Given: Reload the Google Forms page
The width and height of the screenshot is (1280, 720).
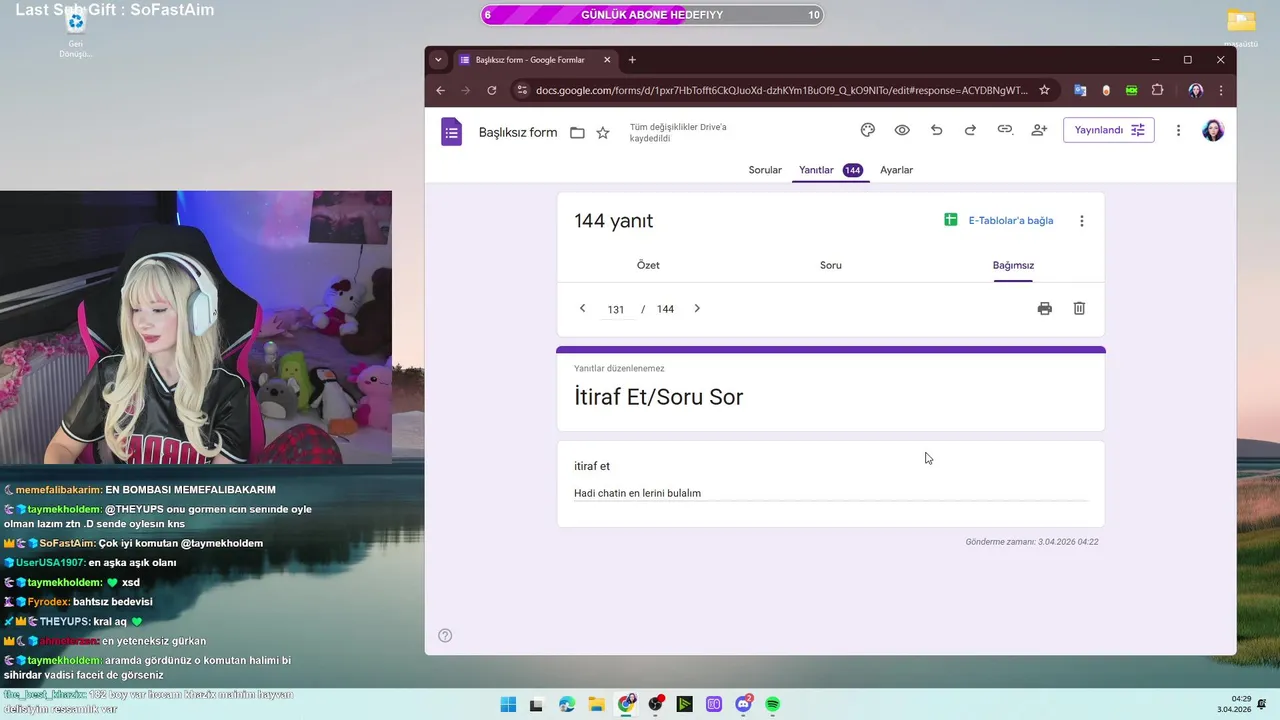Looking at the screenshot, I should pos(492,90).
